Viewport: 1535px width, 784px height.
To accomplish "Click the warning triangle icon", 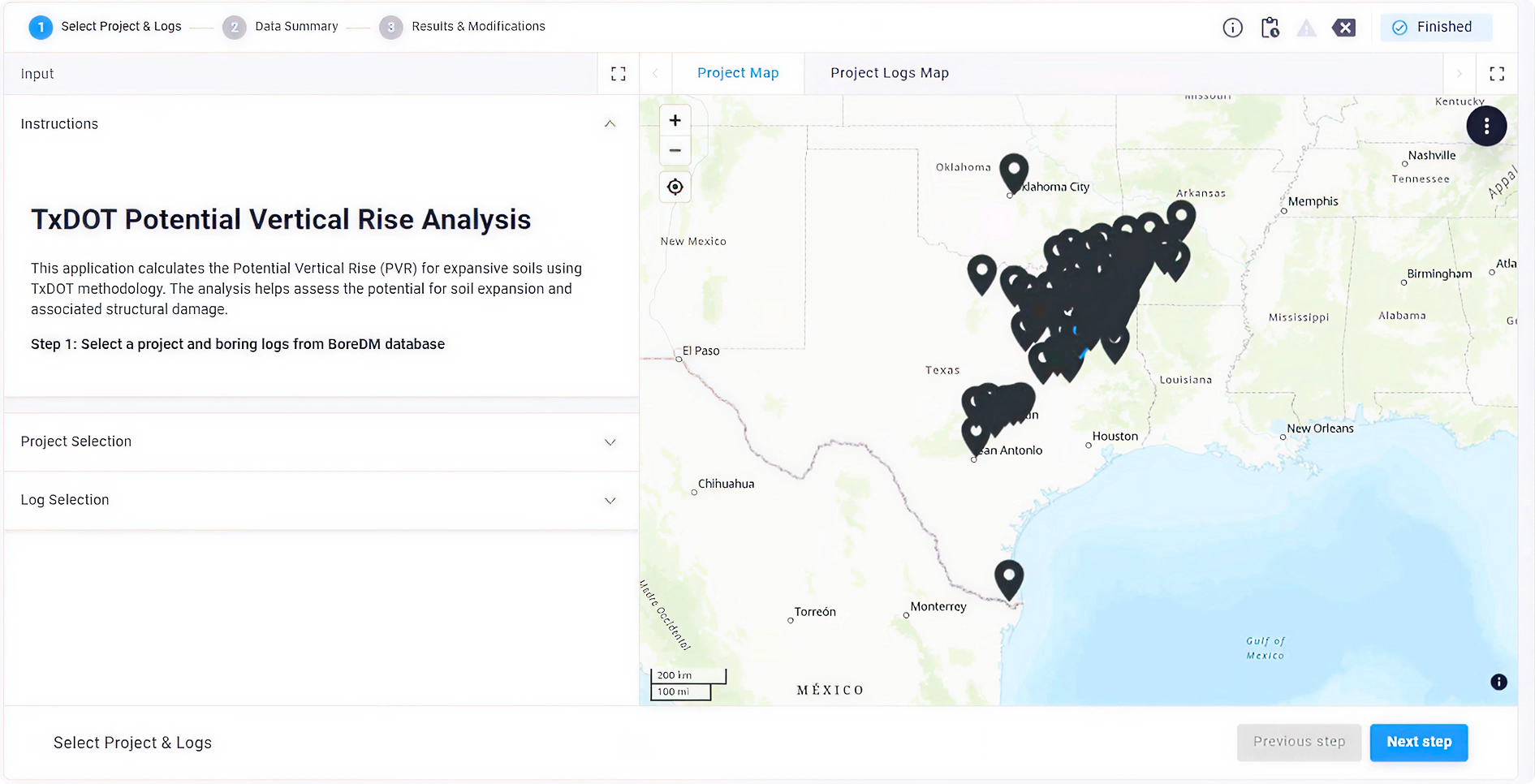I will coord(1306,28).
